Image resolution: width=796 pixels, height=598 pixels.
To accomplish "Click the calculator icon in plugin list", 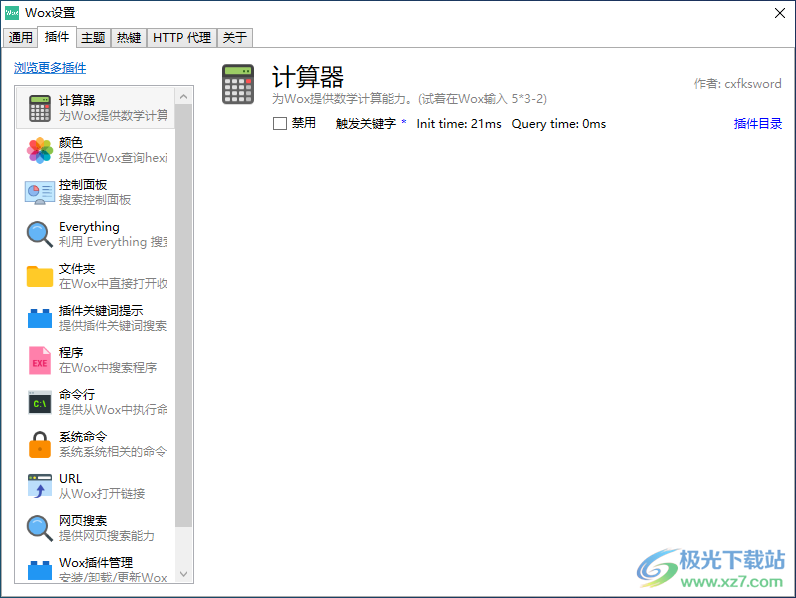I will (40, 108).
